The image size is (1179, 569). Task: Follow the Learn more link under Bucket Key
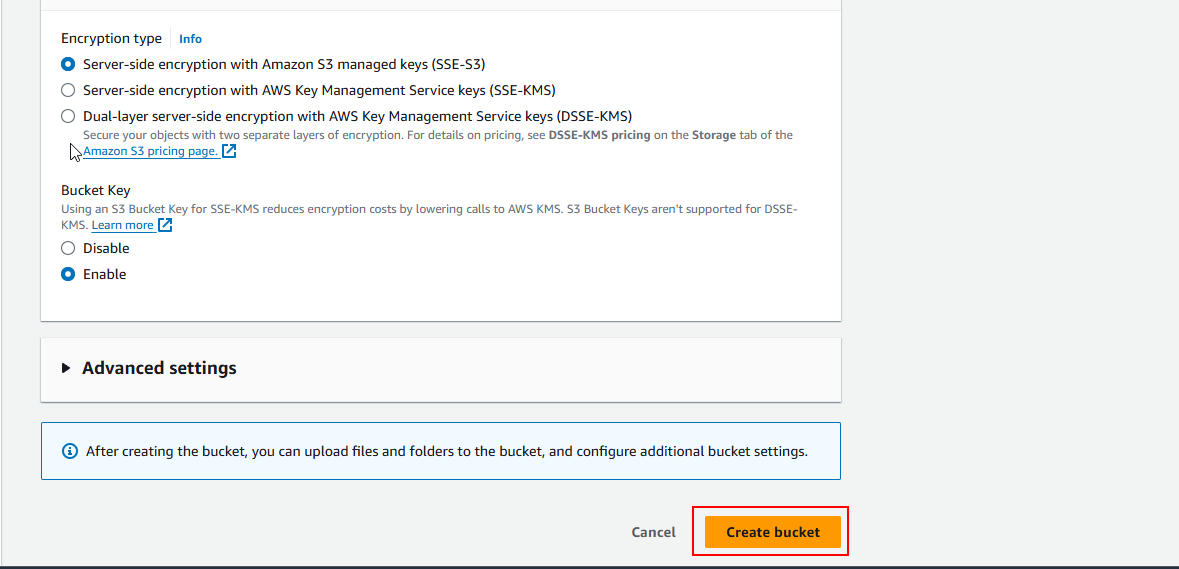(x=122, y=225)
